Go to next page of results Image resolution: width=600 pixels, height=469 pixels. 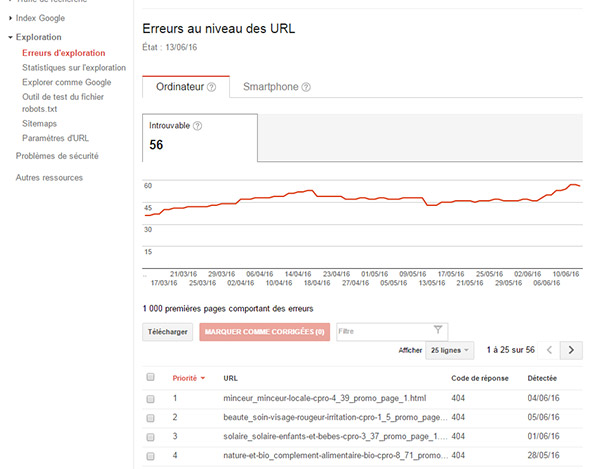coord(571,350)
